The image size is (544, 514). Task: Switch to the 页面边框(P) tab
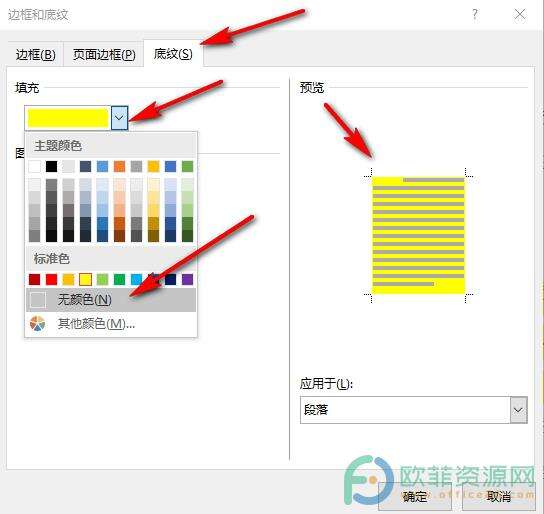tap(104, 55)
